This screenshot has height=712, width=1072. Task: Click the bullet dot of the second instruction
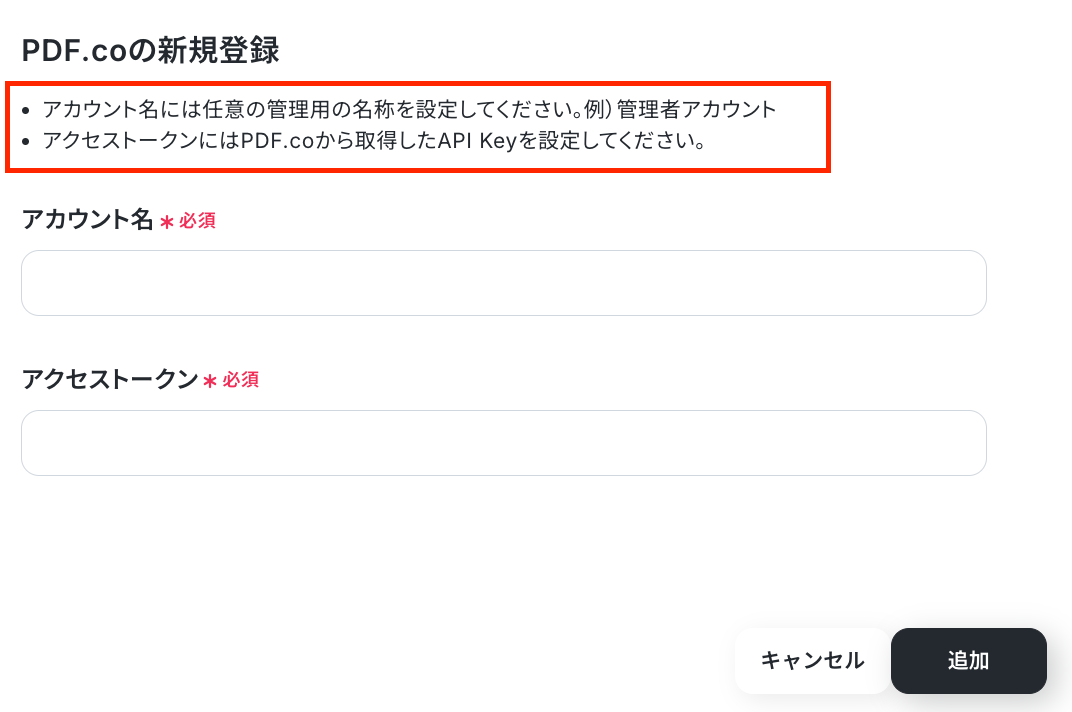pyautogui.click(x=25, y=142)
